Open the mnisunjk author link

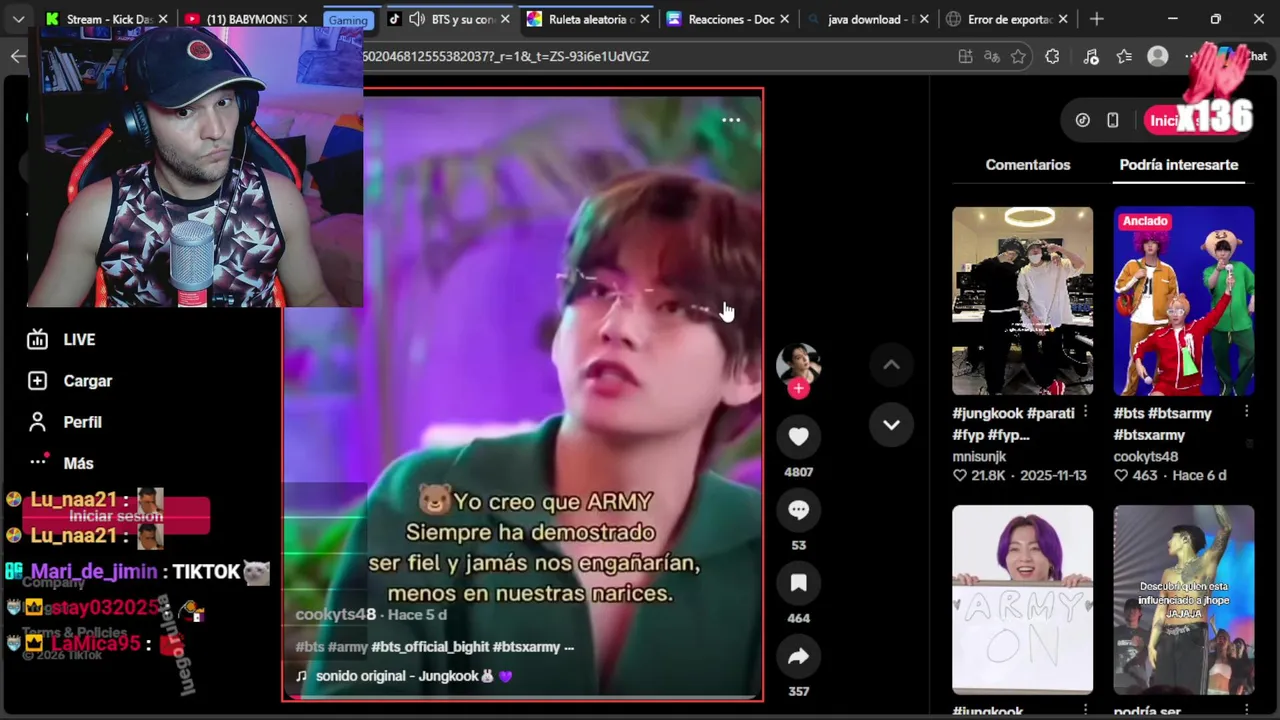coord(979,456)
